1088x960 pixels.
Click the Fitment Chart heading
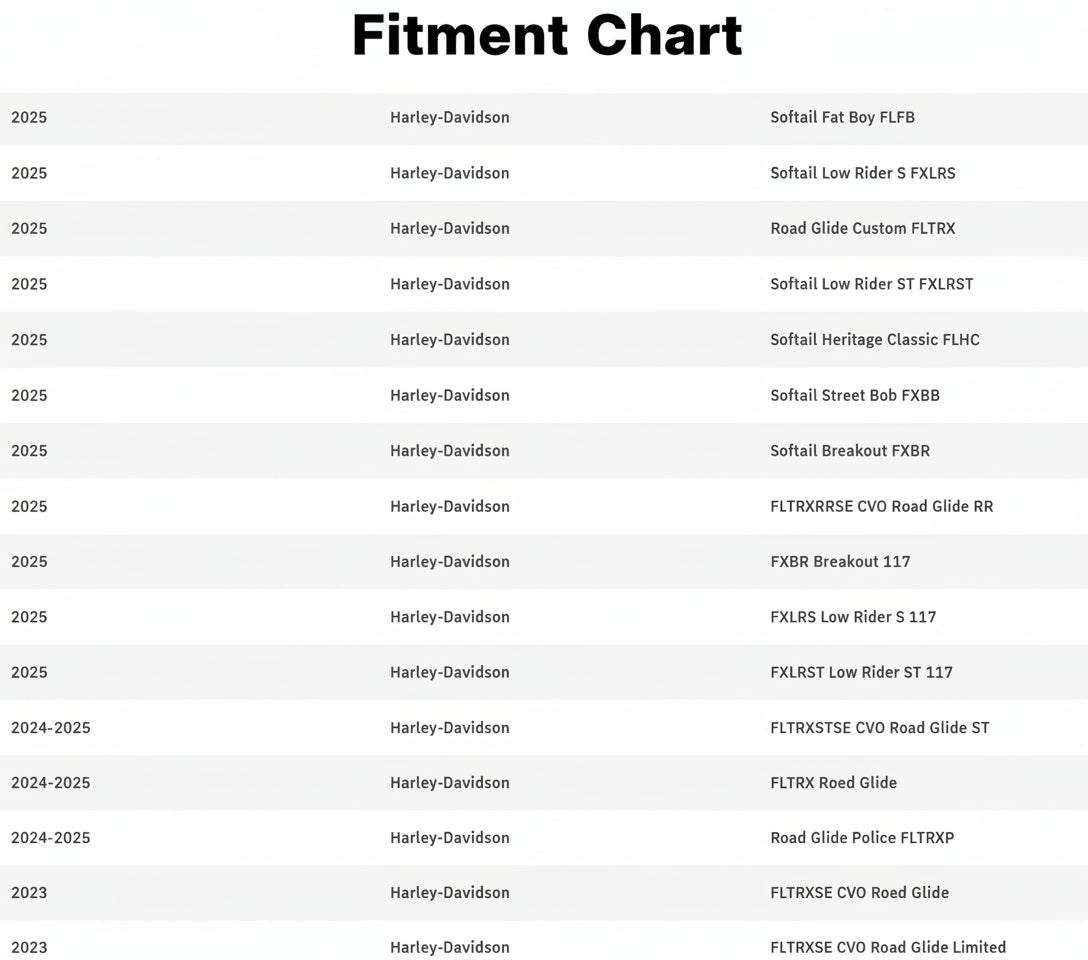(547, 36)
